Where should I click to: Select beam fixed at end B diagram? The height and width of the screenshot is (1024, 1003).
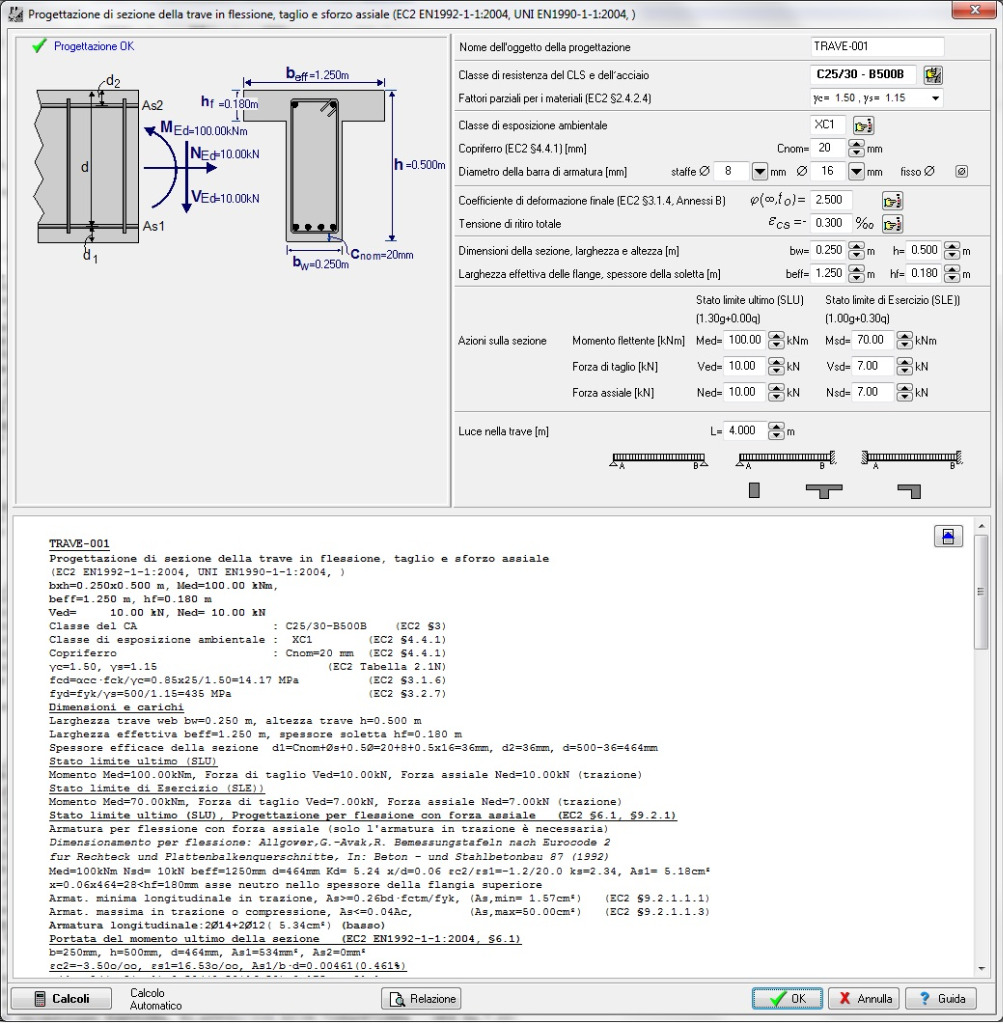pyautogui.click(x=785, y=460)
